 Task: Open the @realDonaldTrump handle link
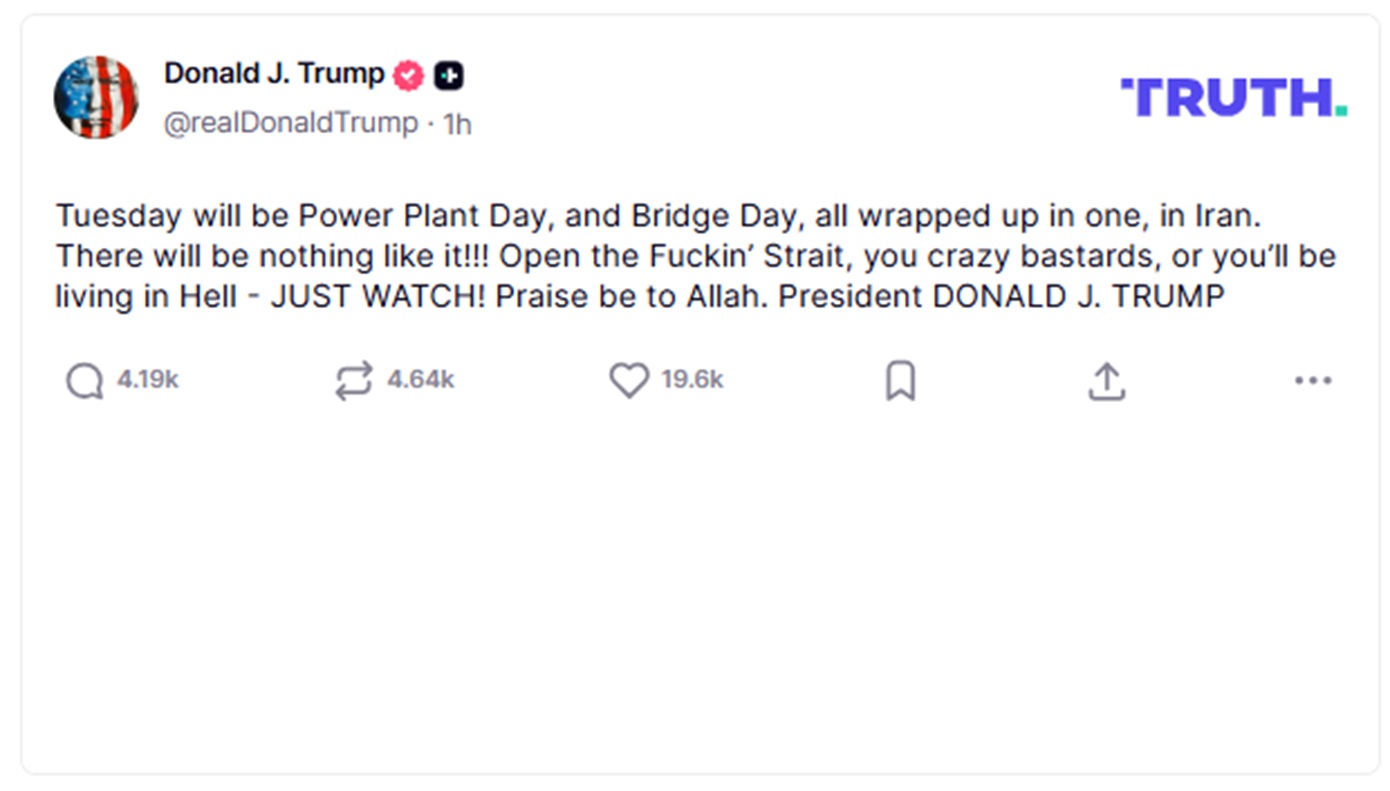point(291,124)
